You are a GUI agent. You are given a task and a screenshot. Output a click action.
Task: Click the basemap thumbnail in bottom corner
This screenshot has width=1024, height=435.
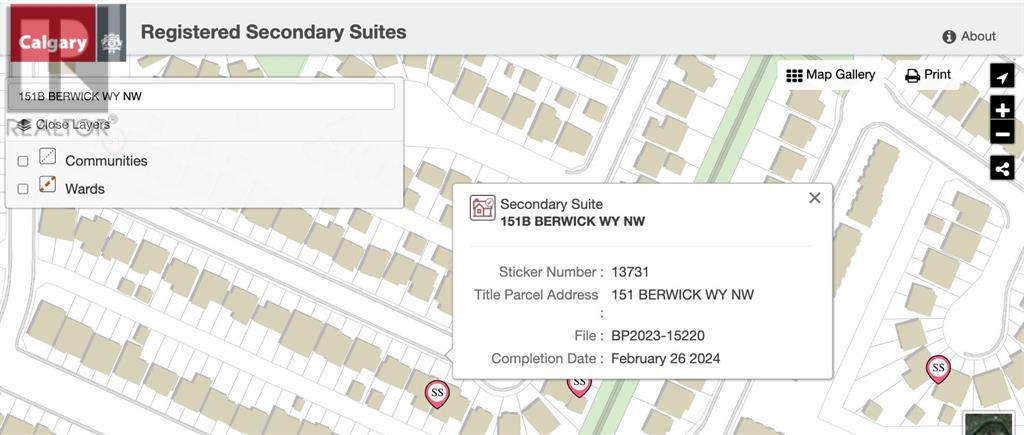[989, 424]
